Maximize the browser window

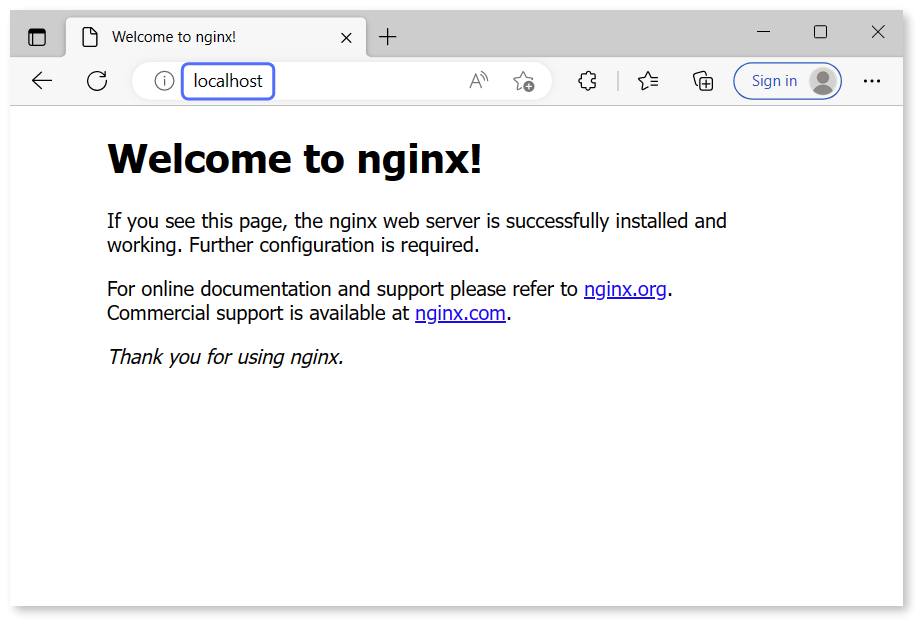click(820, 31)
